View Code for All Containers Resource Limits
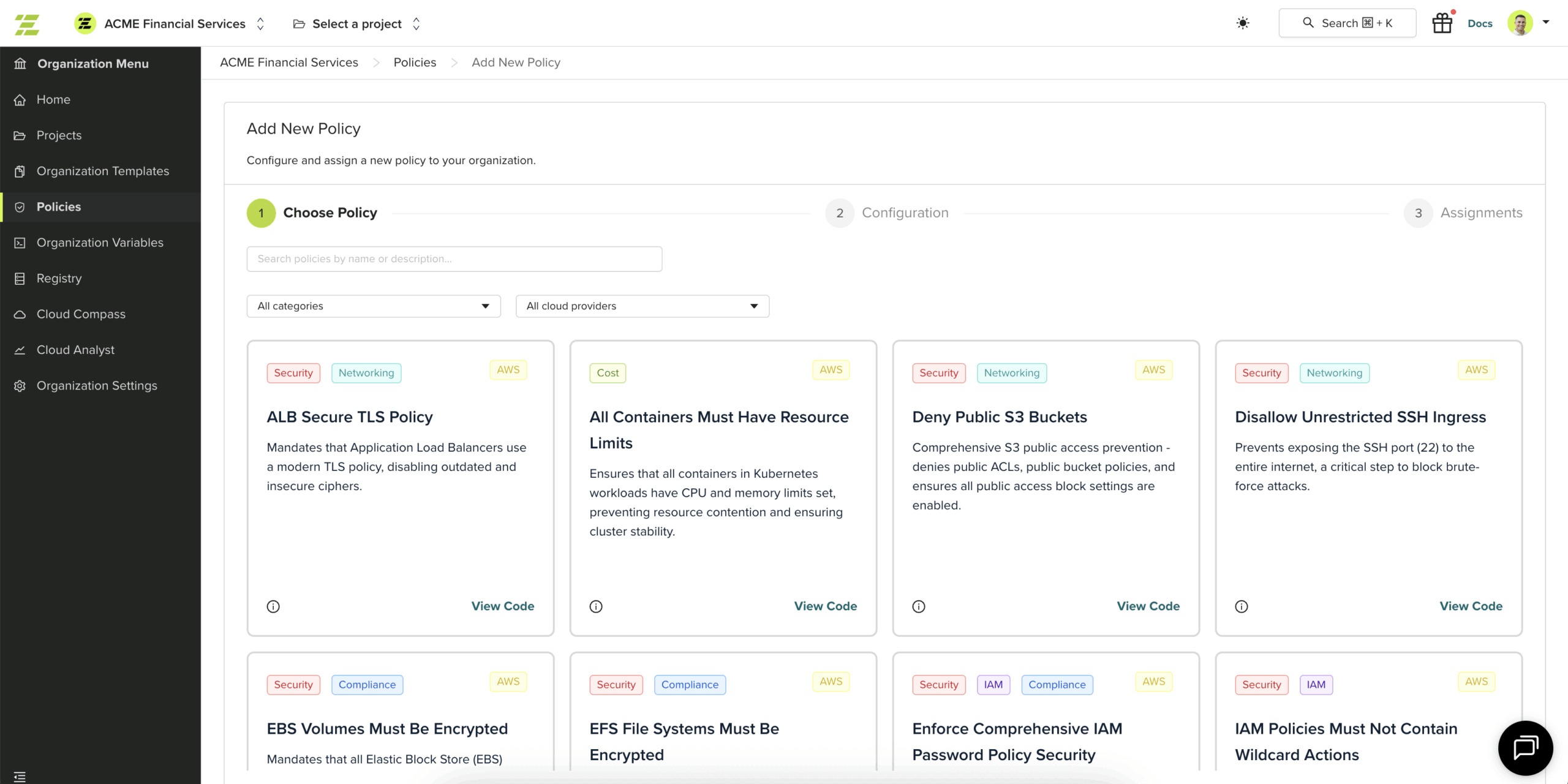The height and width of the screenshot is (784, 1568). (825, 606)
